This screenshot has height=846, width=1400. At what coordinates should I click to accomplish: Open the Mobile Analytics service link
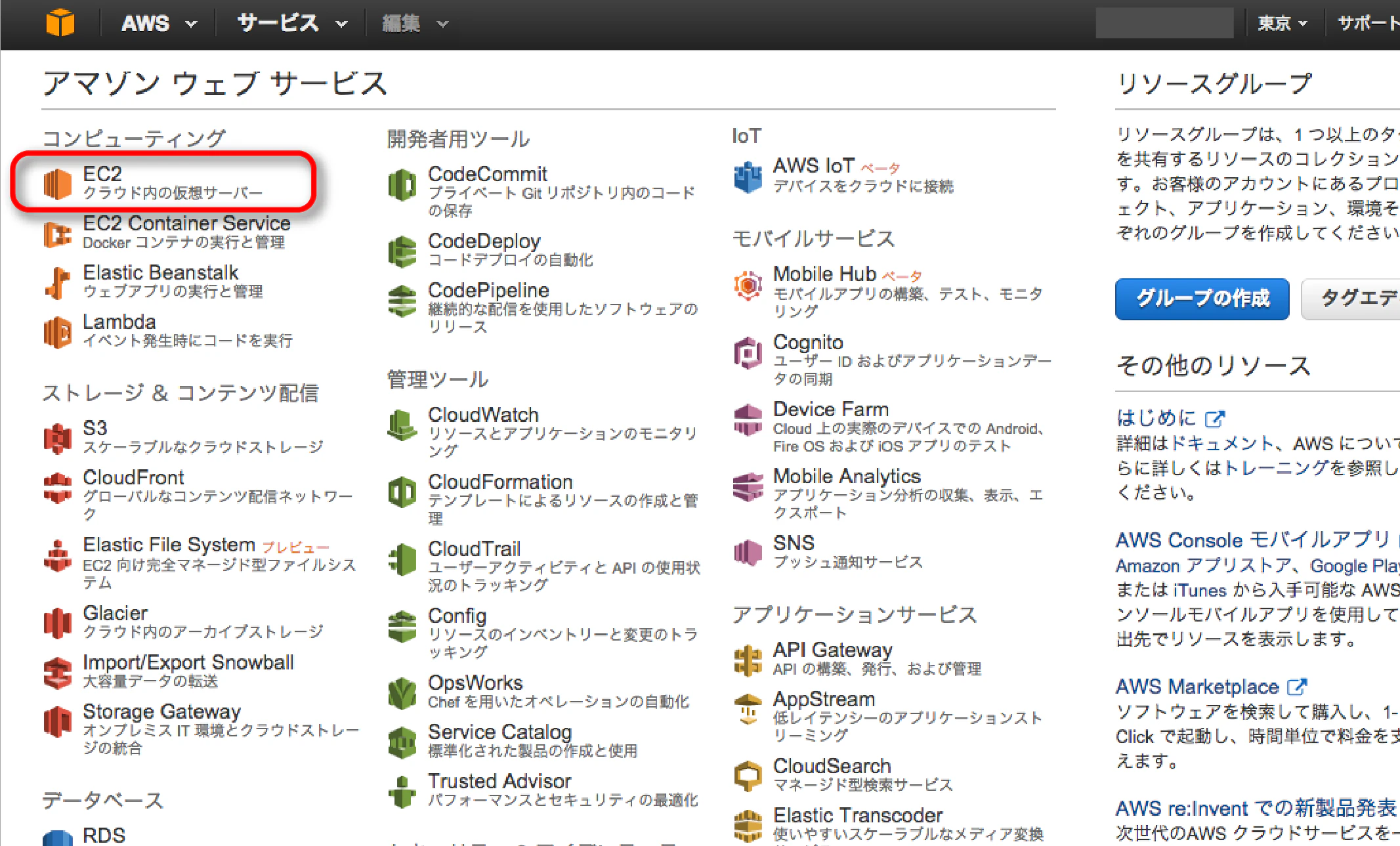[x=847, y=476]
